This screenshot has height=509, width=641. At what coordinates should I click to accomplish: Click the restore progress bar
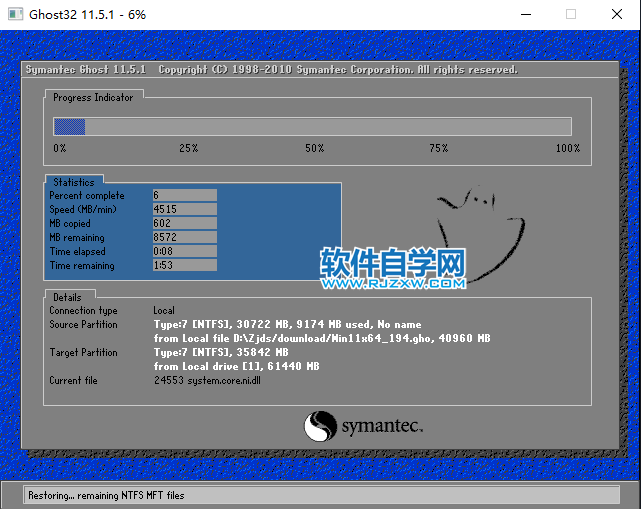(x=312, y=126)
